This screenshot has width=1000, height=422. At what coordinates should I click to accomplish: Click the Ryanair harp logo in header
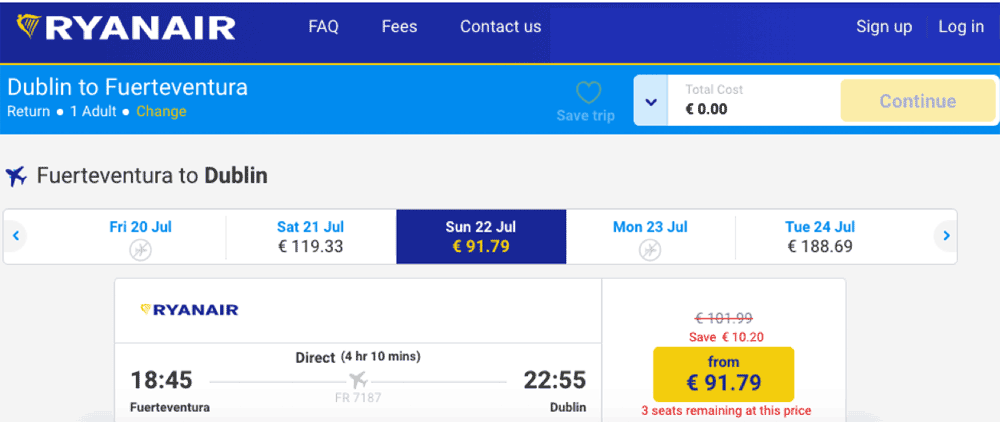[29, 27]
